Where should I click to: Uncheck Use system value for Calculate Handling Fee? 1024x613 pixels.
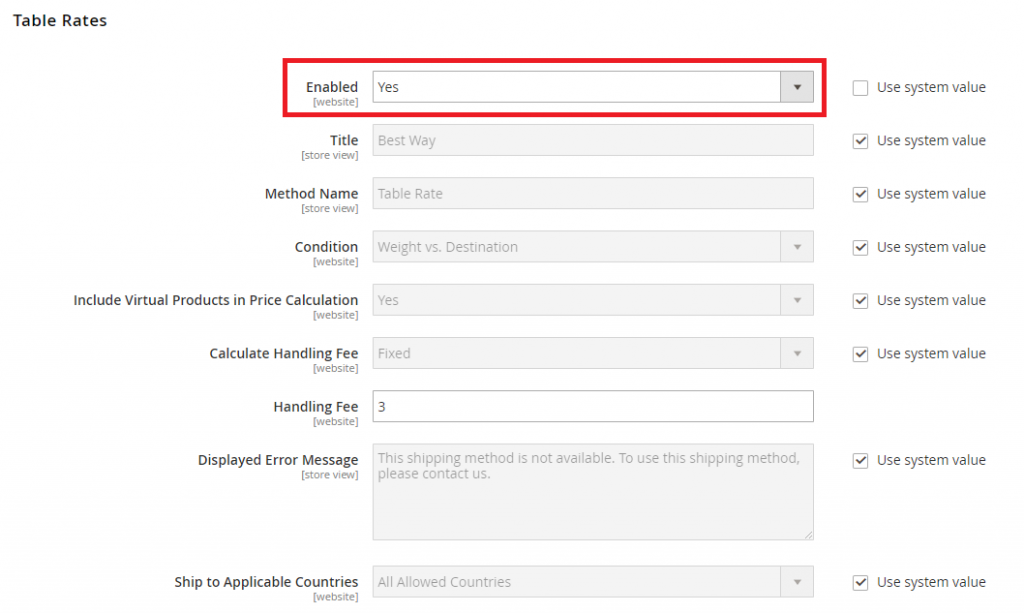[x=860, y=353]
